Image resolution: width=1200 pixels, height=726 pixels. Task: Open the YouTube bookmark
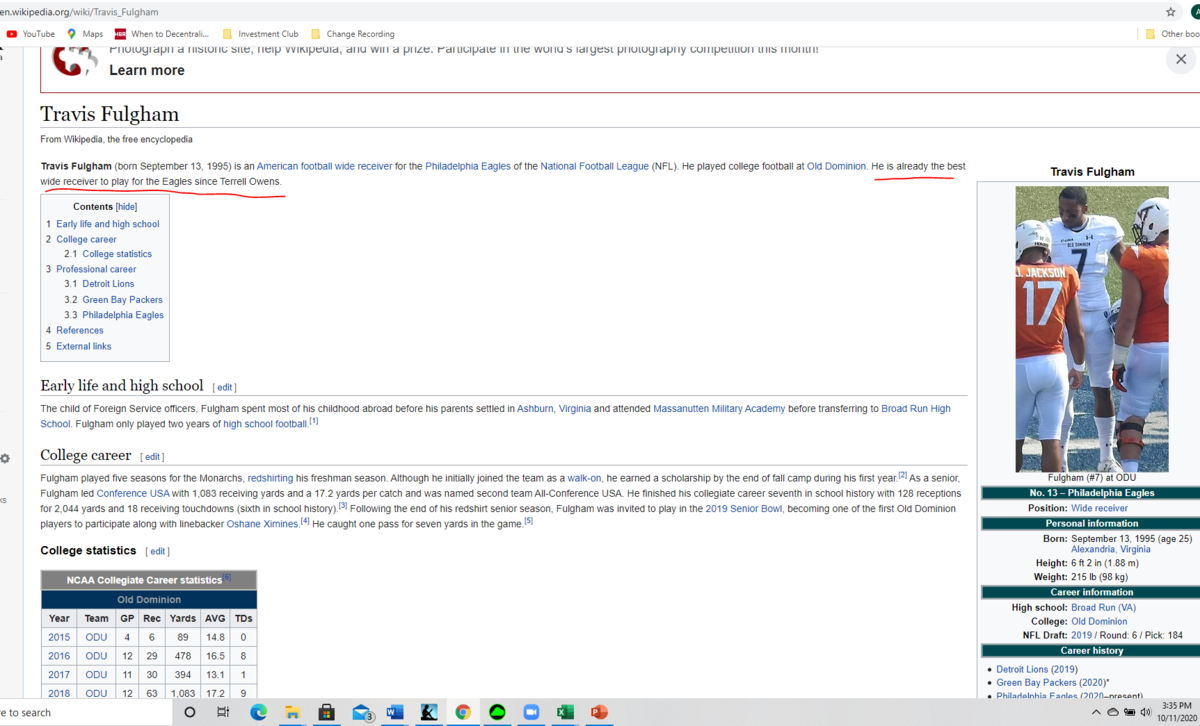(x=31, y=34)
